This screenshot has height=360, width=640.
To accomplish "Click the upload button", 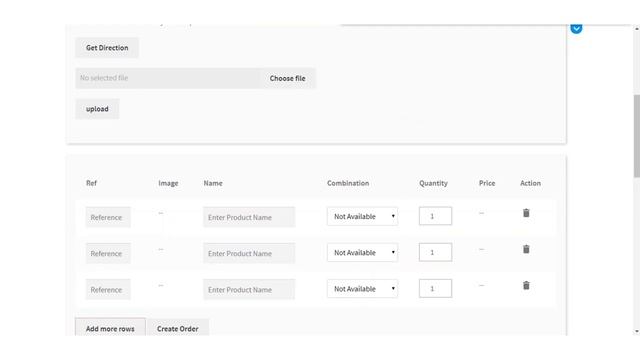I will coord(97,109).
